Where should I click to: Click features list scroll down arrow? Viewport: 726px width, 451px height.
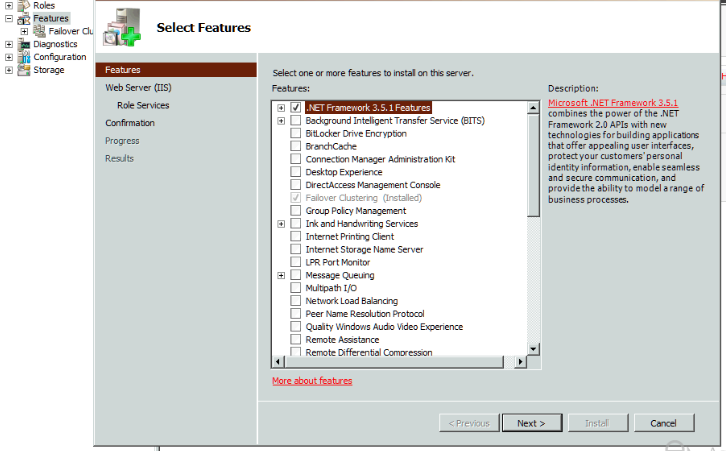(533, 349)
